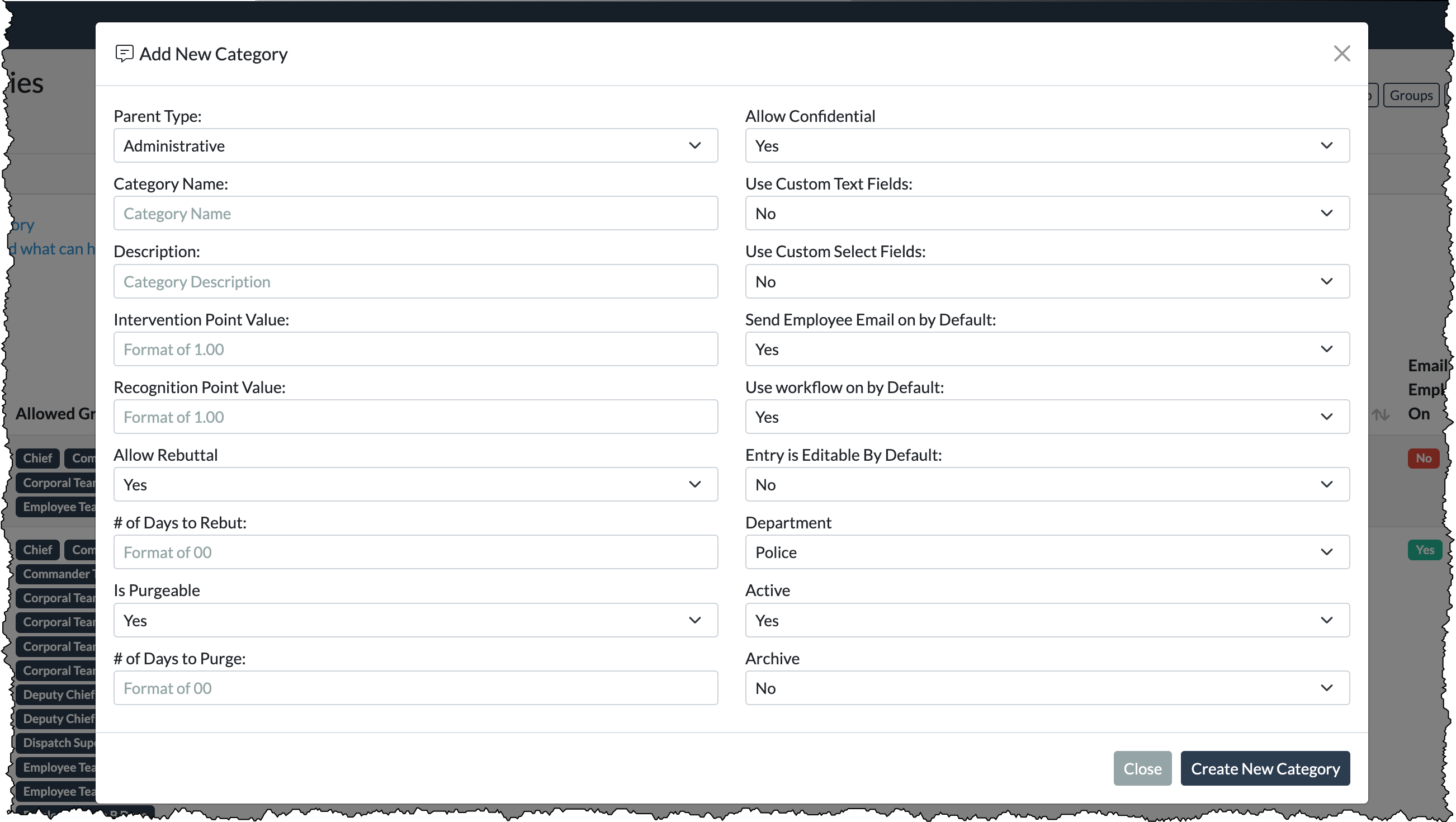Open the Is Purgeable dropdown
Screen dimensions: 1456x822
pos(415,620)
